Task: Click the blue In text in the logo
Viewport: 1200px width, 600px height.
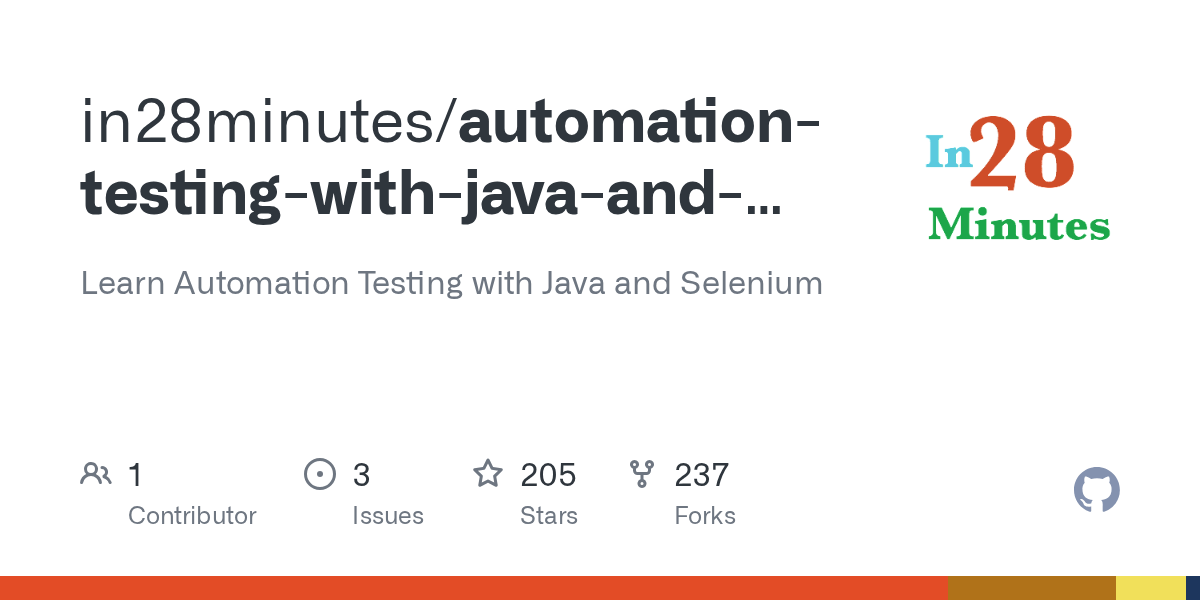Action: [948, 153]
